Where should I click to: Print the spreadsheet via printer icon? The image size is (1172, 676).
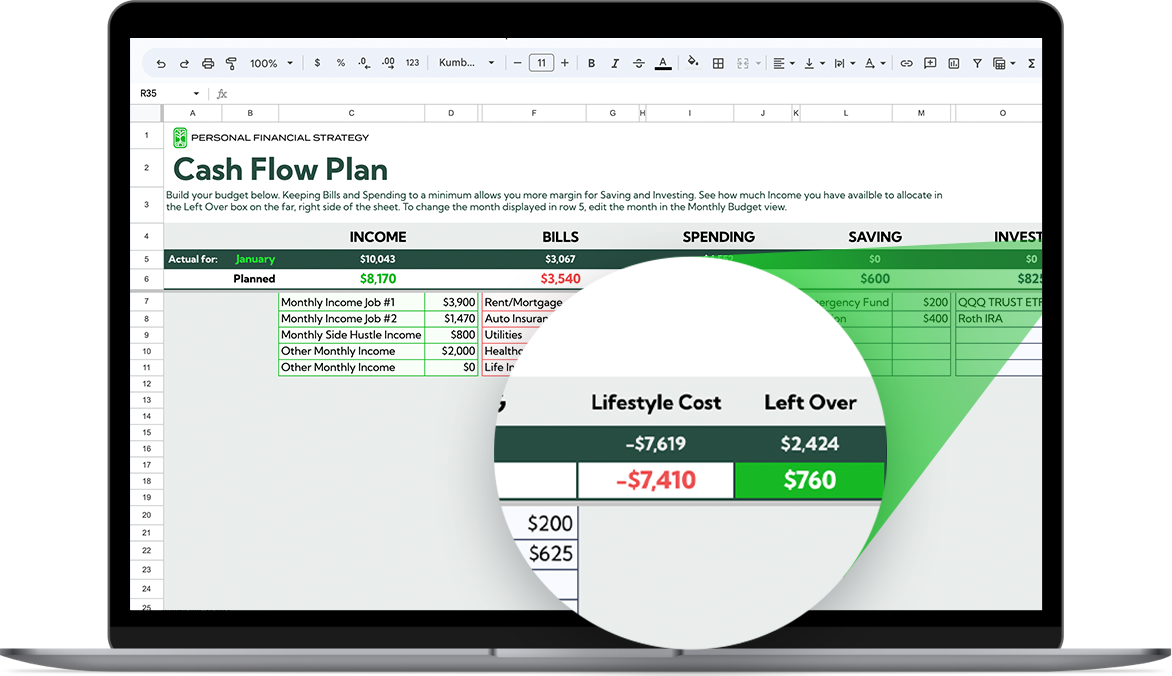coord(208,64)
